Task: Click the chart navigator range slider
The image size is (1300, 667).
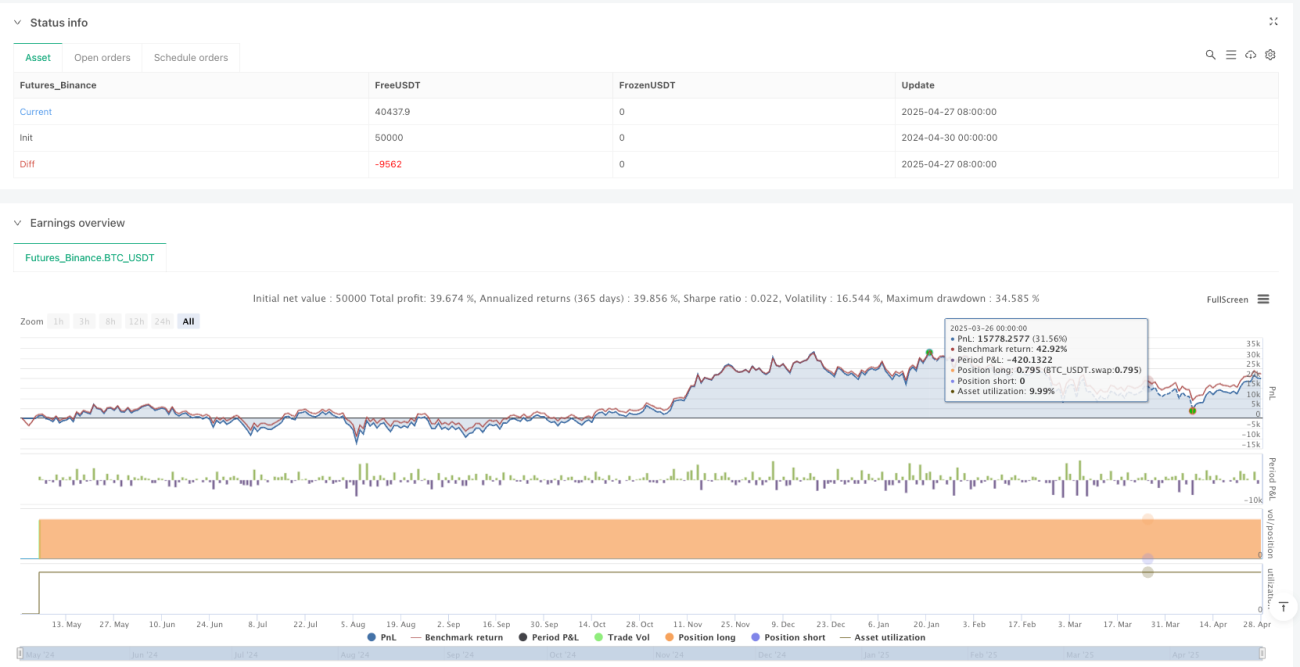Action: pyautogui.click(x=643, y=655)
